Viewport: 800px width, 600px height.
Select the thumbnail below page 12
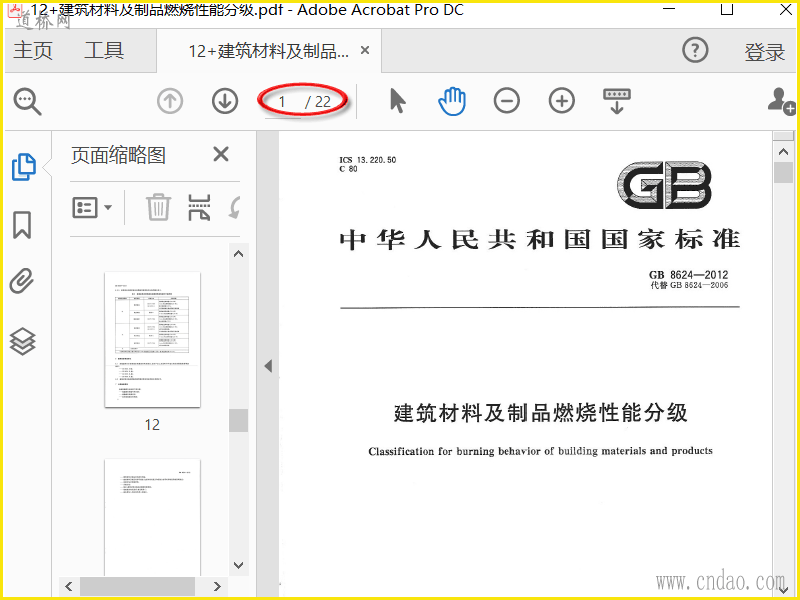click(x=153, y=516)
